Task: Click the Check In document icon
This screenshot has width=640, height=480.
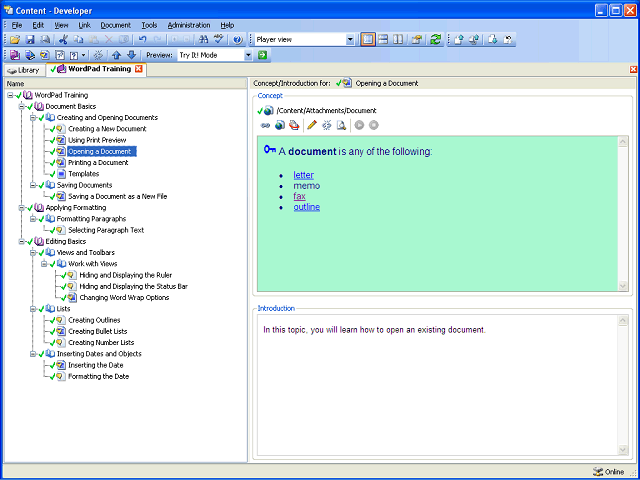Action: point(459,40)
